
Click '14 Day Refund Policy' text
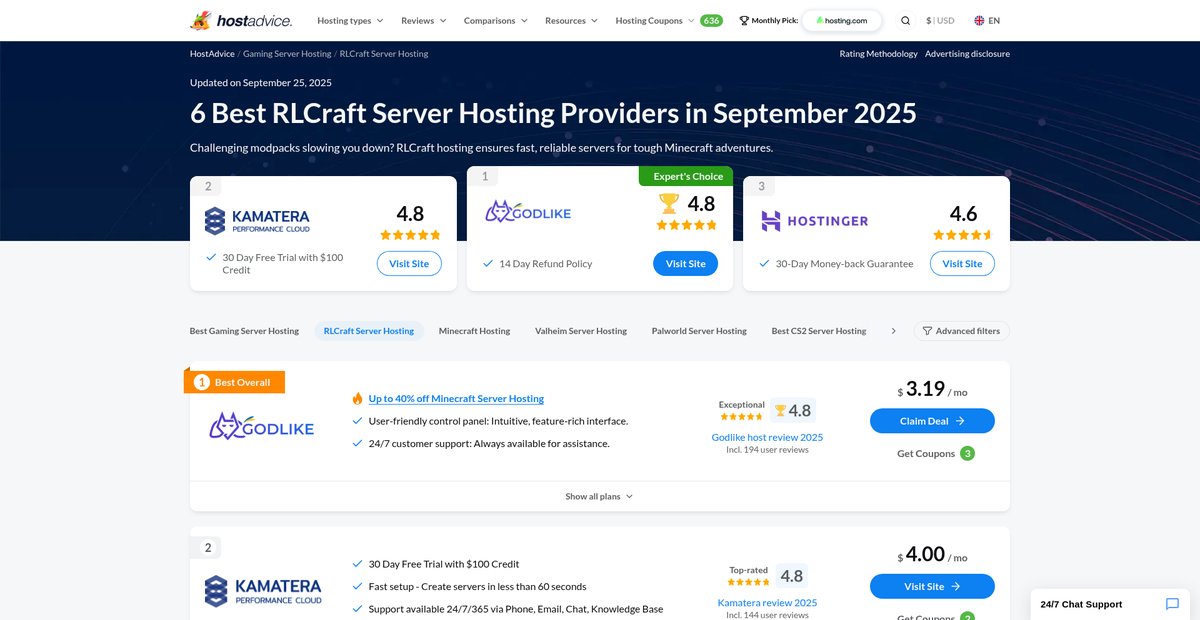coord(545,264)
